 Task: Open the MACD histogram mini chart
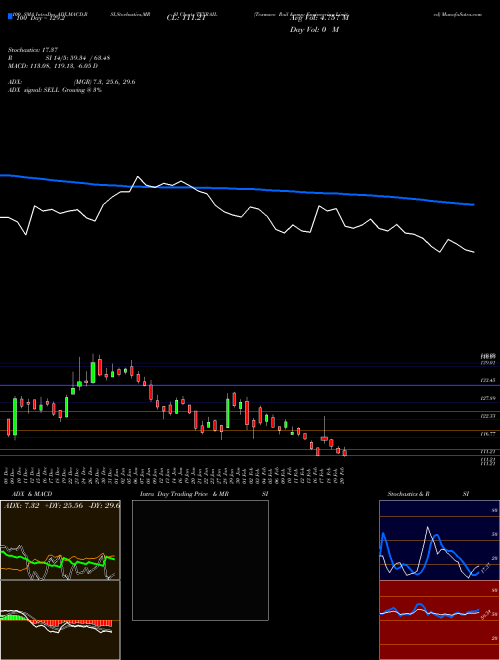pos(60,620)
